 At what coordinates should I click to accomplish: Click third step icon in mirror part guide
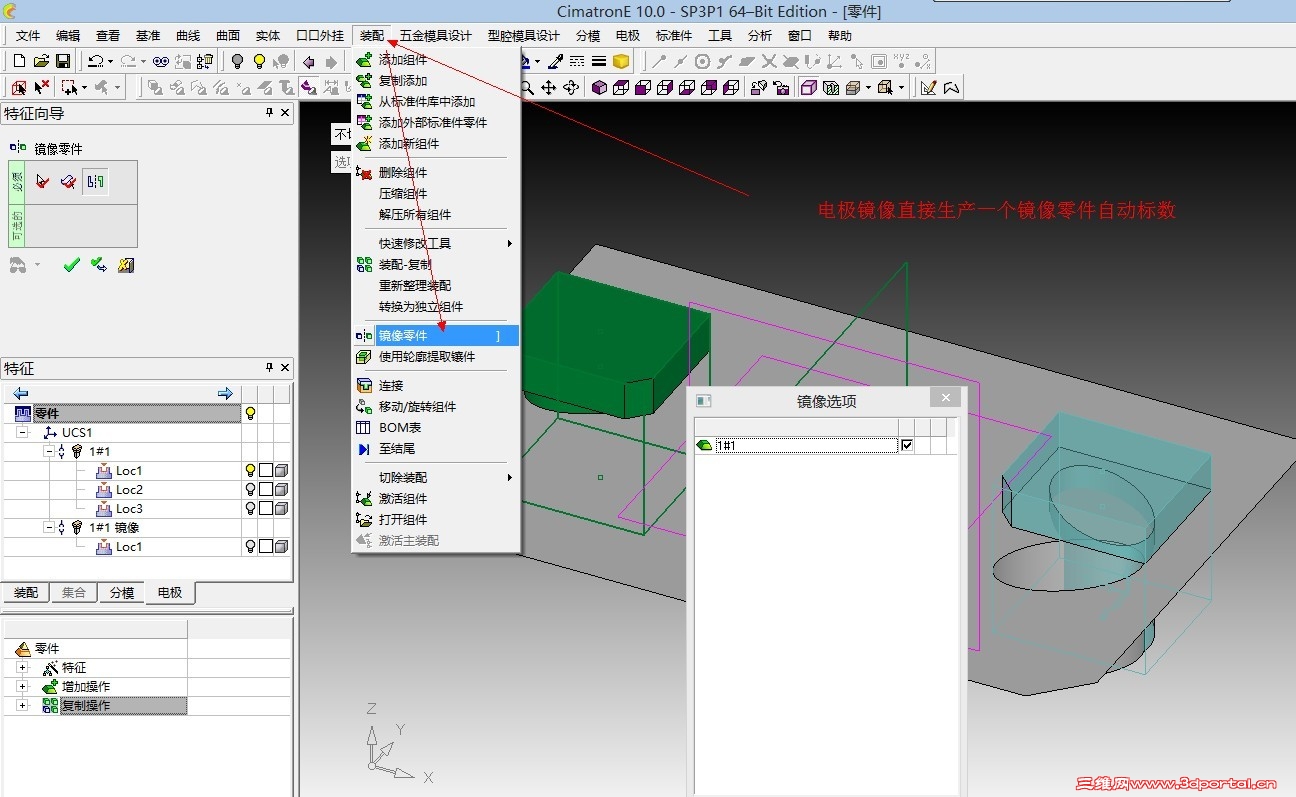tap(95, 182)
